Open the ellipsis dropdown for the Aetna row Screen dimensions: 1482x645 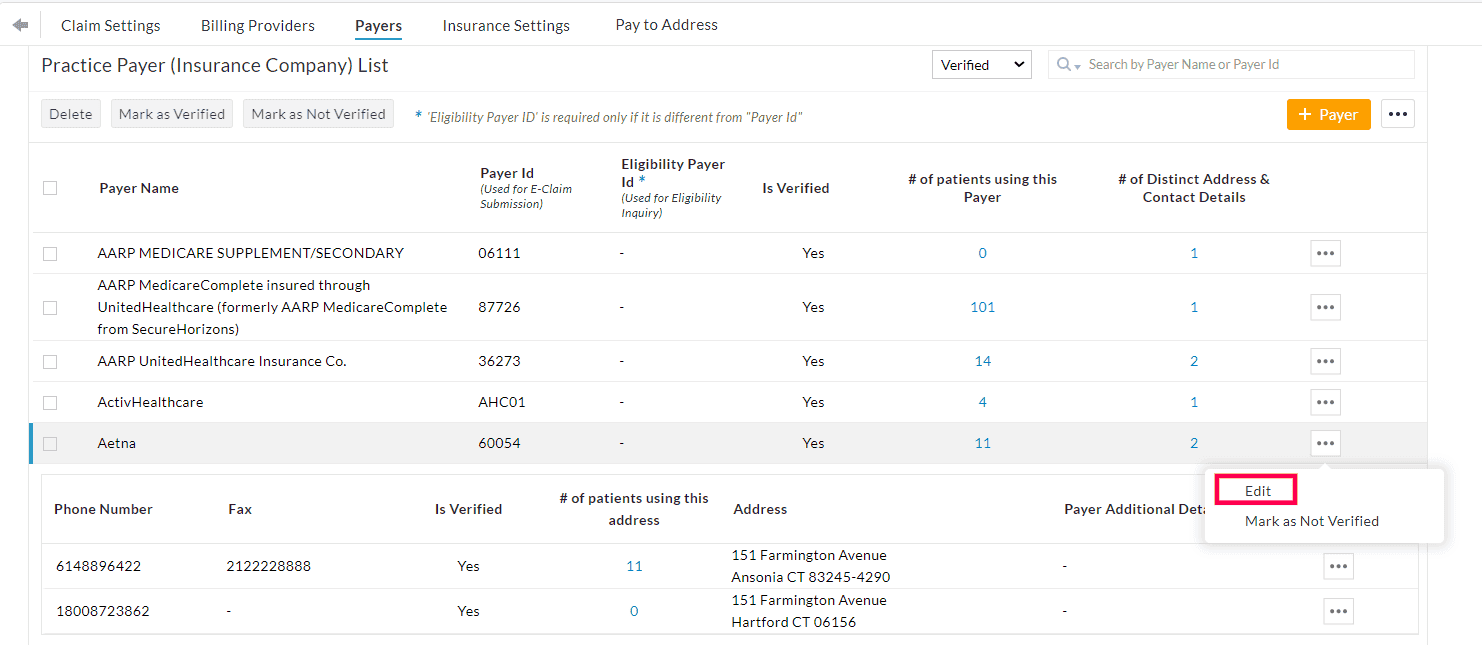click(x=1325, y=443)
